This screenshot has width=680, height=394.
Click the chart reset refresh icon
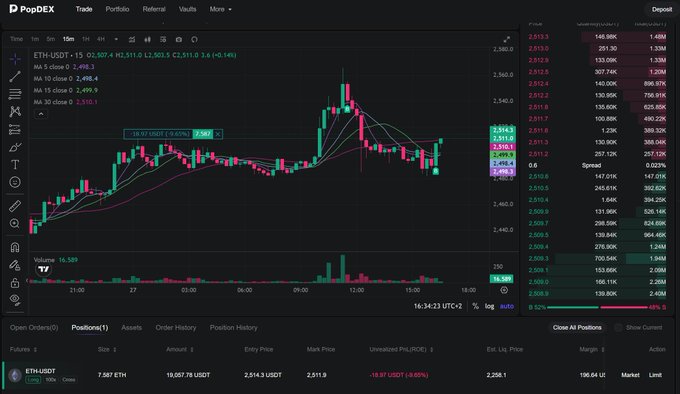click(x=194, y=39)
